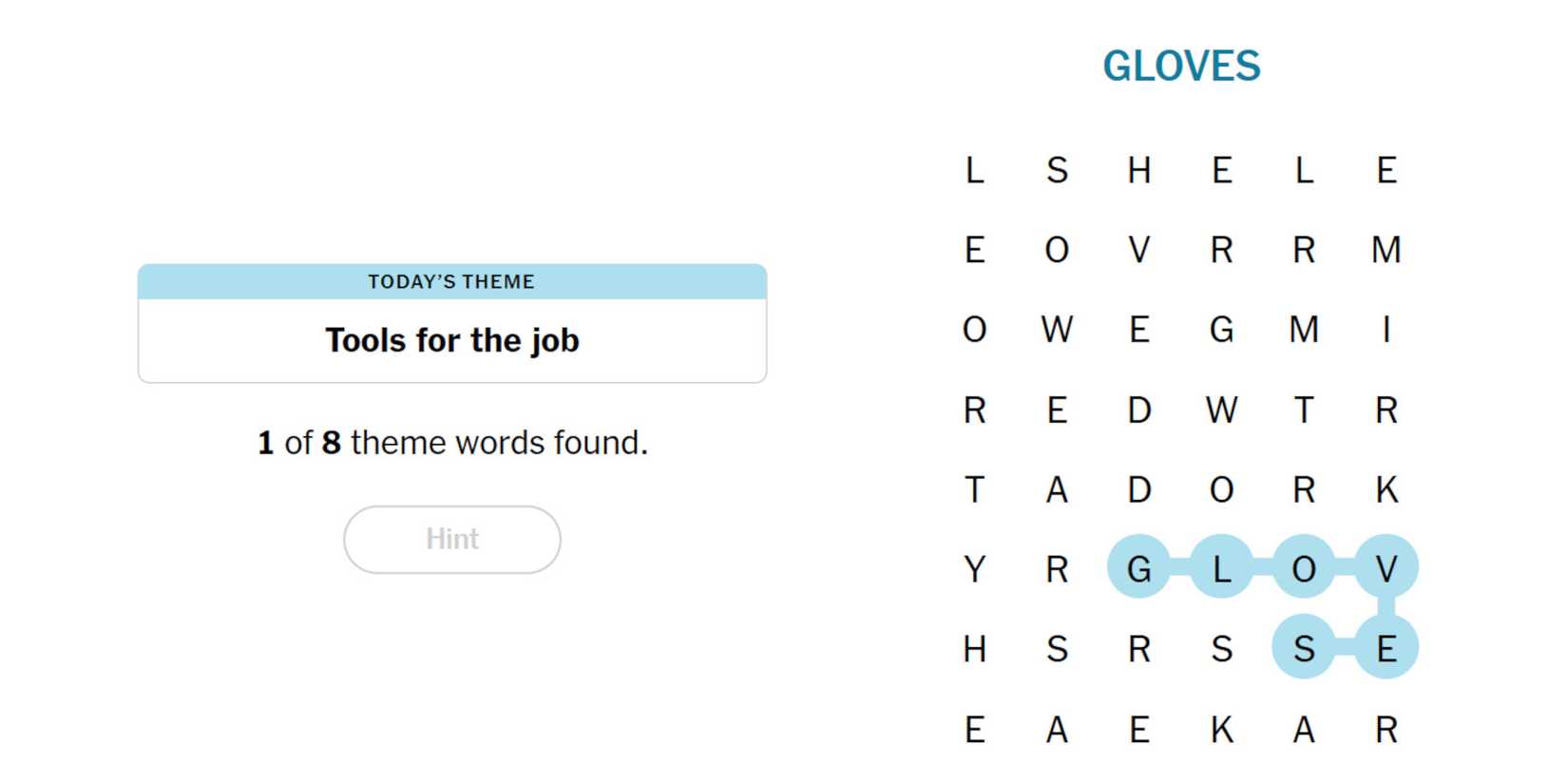Tap the K between E and A
Viewport: 1568px width, 784px height.
point(1221,729)
